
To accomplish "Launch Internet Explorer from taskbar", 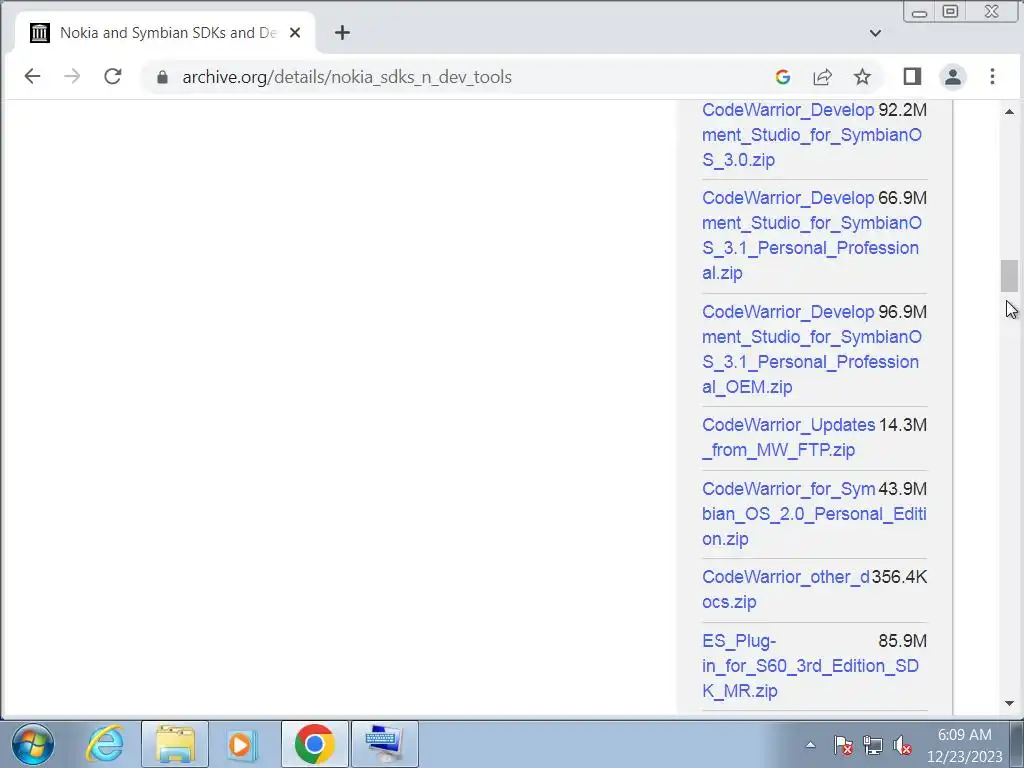I will tap(105, 744).
